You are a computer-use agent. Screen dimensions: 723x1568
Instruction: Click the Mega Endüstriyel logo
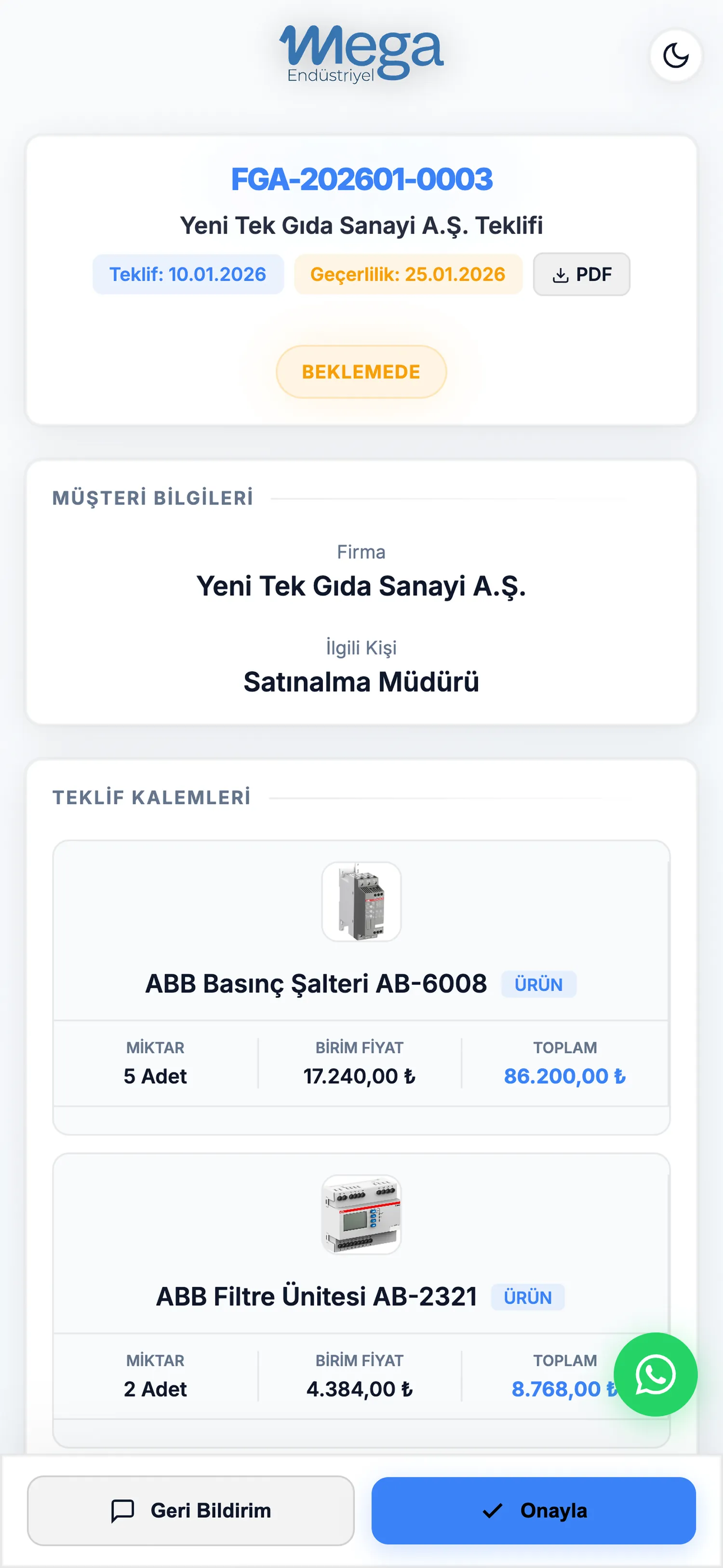(x=361, y=54)
